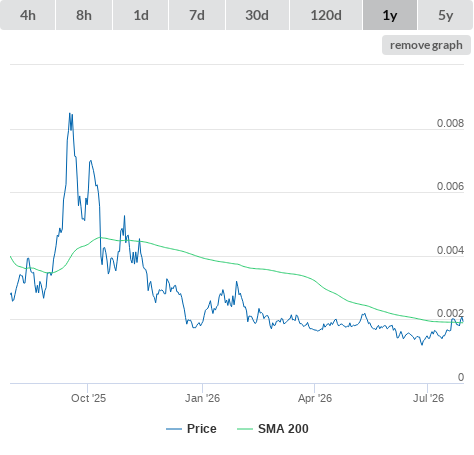Switch to the 30d view
Viewport: 474px width, 455px height.
(257, 15)
